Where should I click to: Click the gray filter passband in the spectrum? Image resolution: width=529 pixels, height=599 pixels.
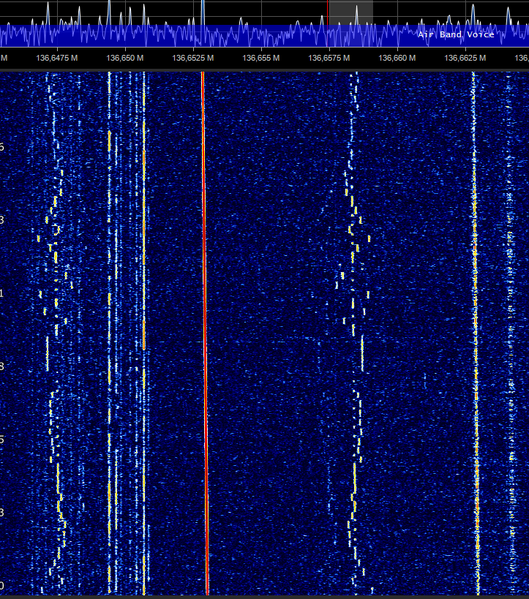click(x=351, y=23)
